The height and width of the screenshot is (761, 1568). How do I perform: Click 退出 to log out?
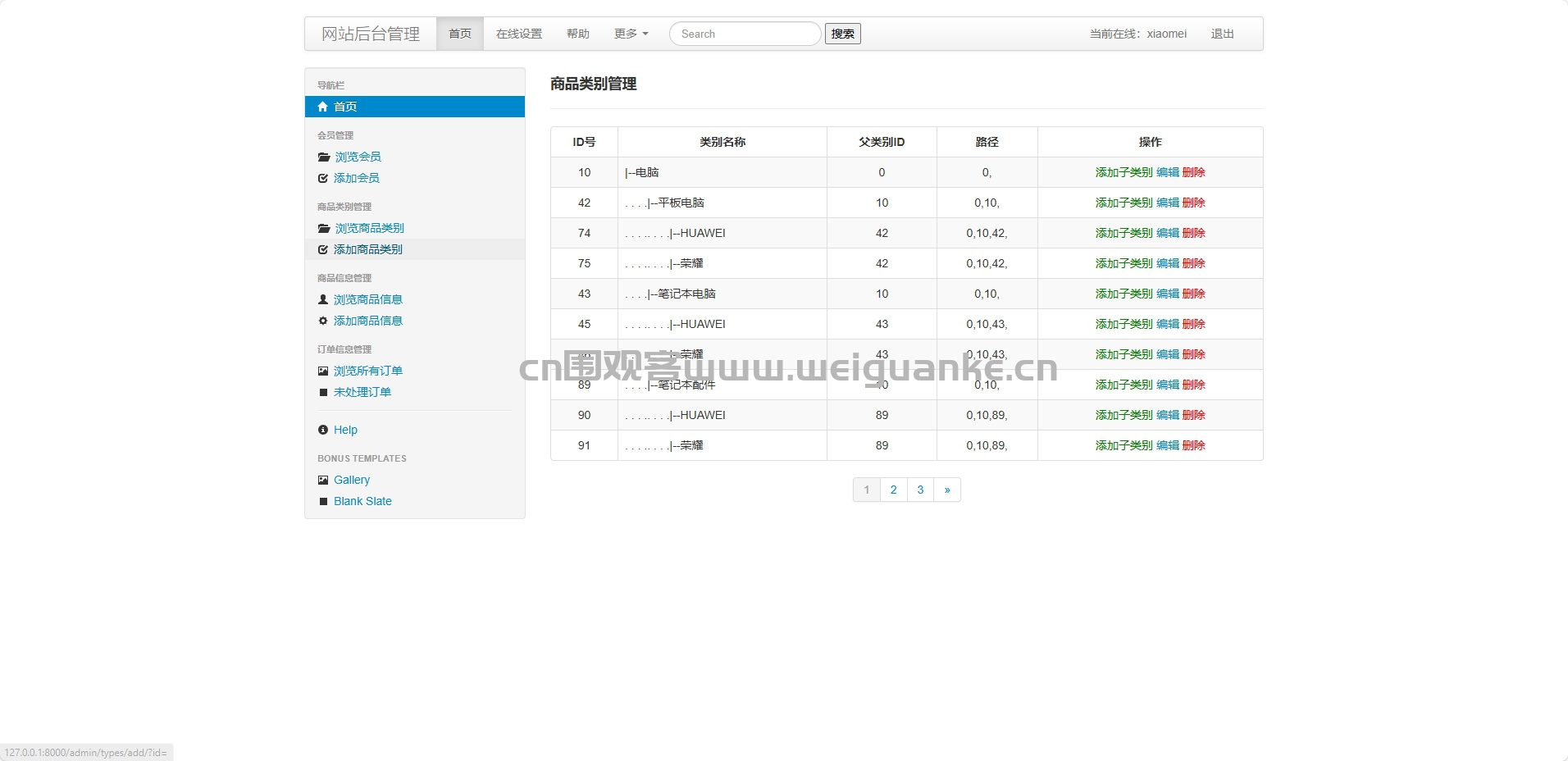[1223, 34]
